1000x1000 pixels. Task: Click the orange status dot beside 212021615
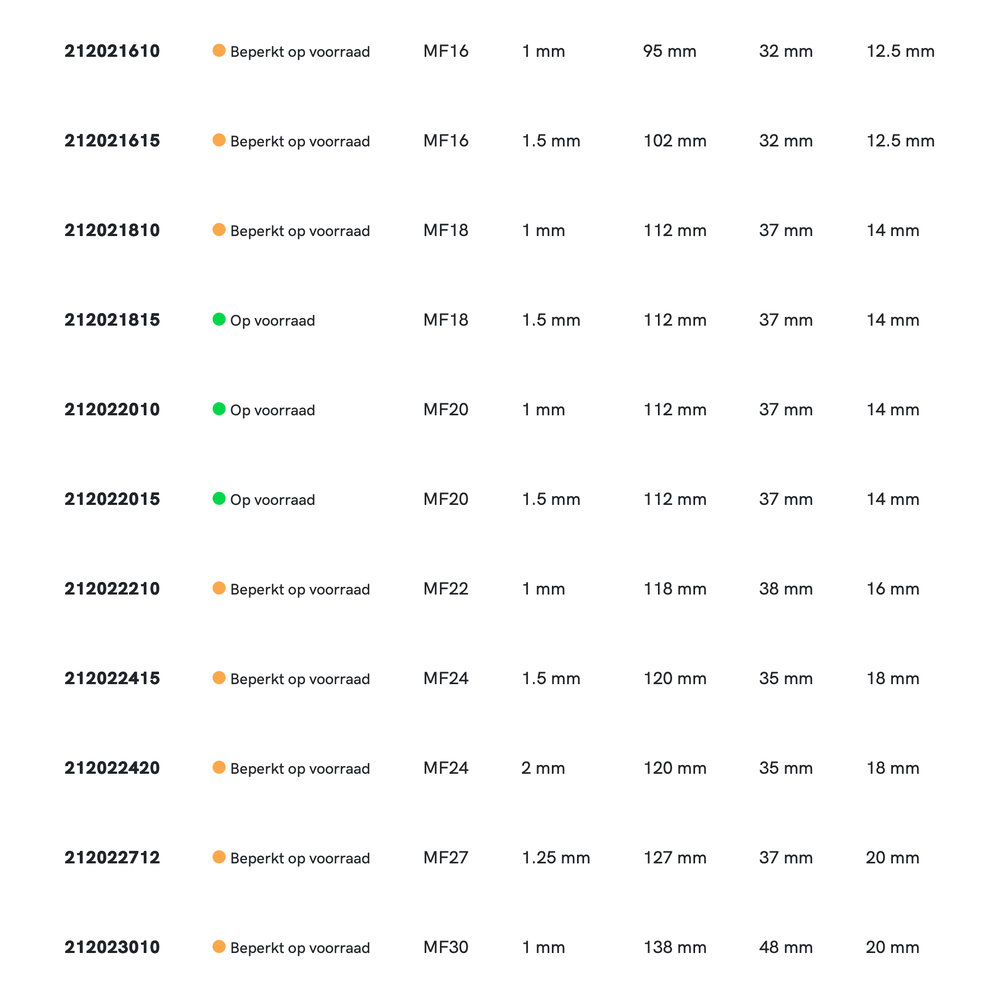(x=219, y=140)
